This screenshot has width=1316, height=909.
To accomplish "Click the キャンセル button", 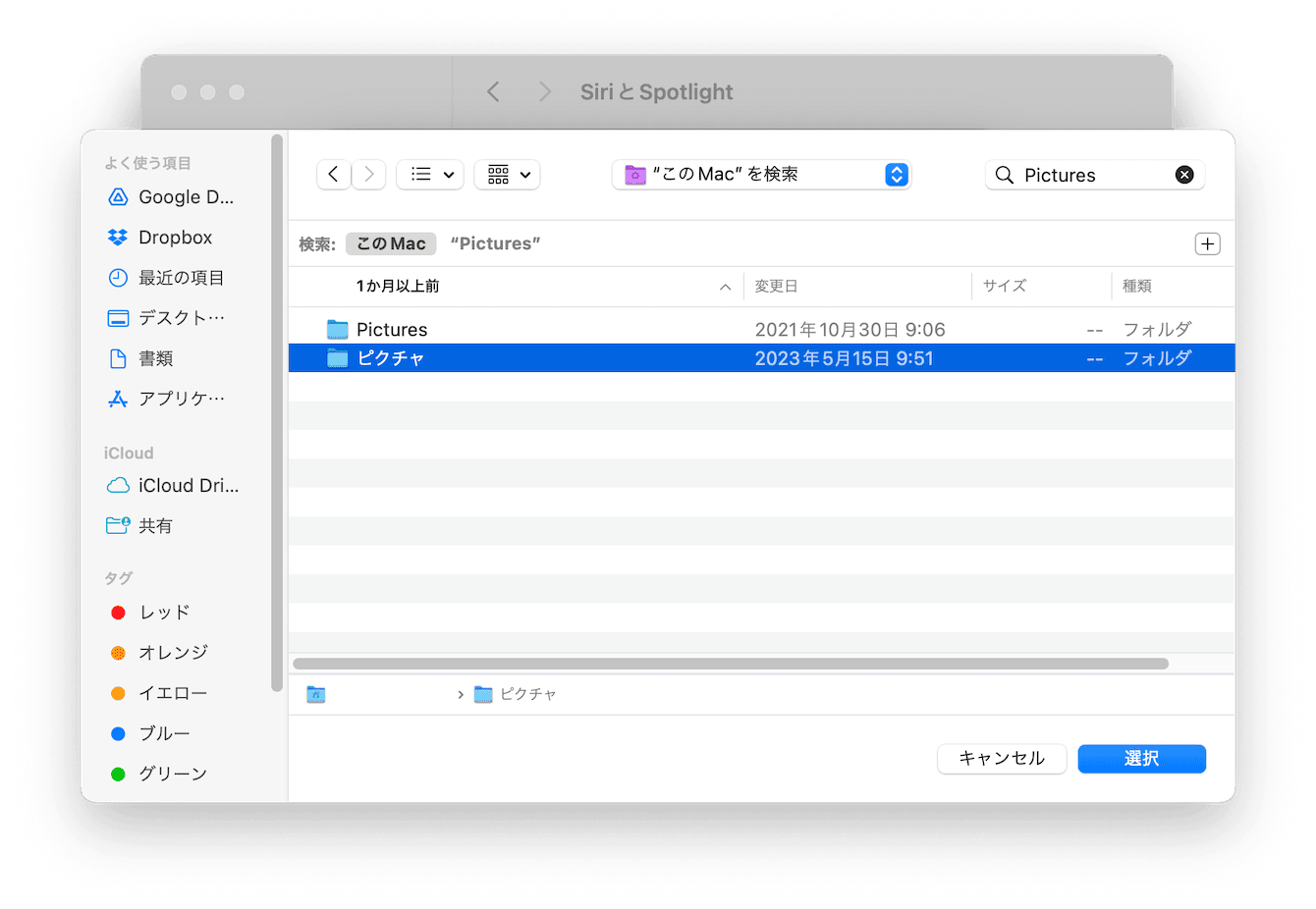I will pyautogui.click(x=1002, y=759).
